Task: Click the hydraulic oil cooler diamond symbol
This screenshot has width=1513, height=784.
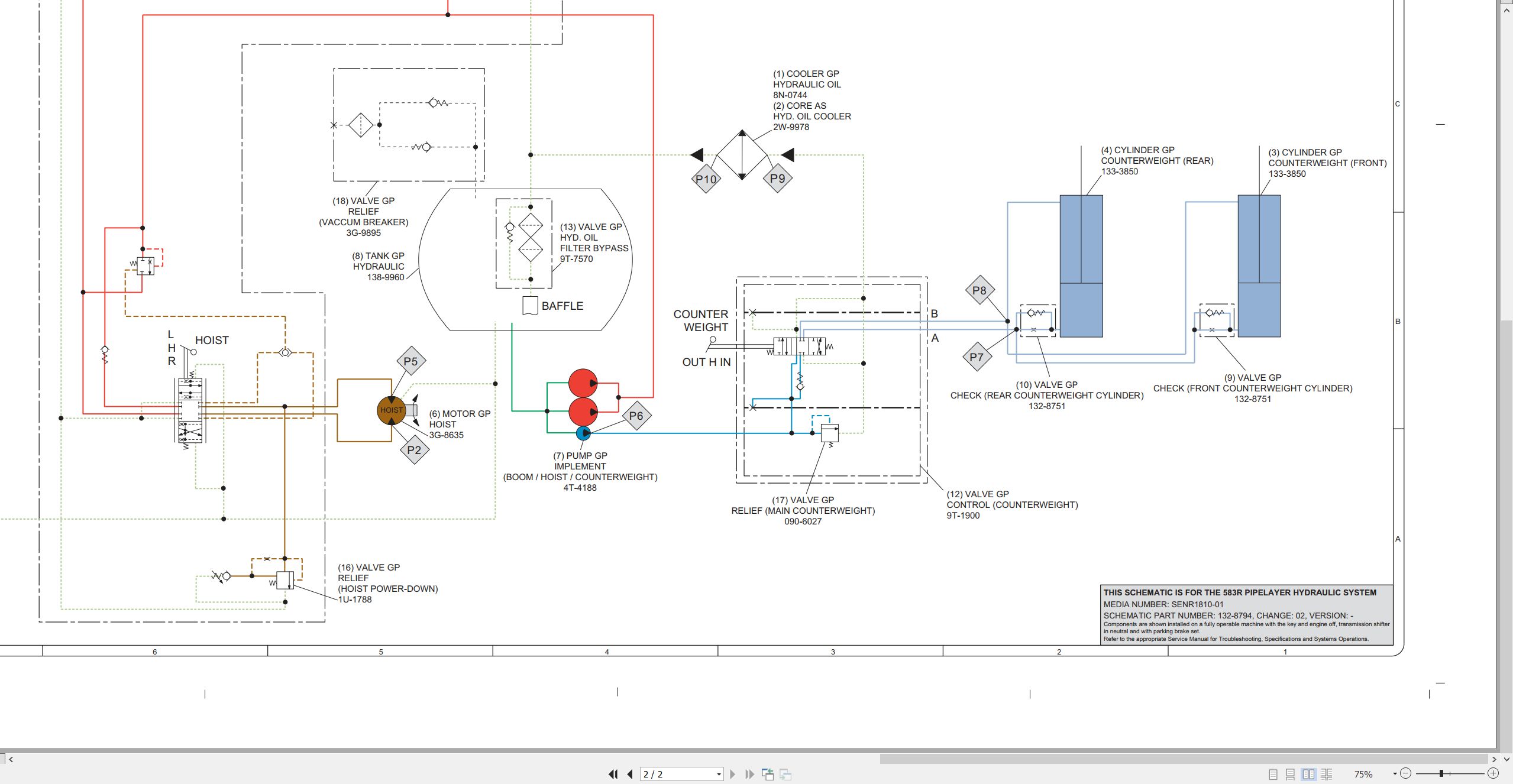Action: pos(742,155)
